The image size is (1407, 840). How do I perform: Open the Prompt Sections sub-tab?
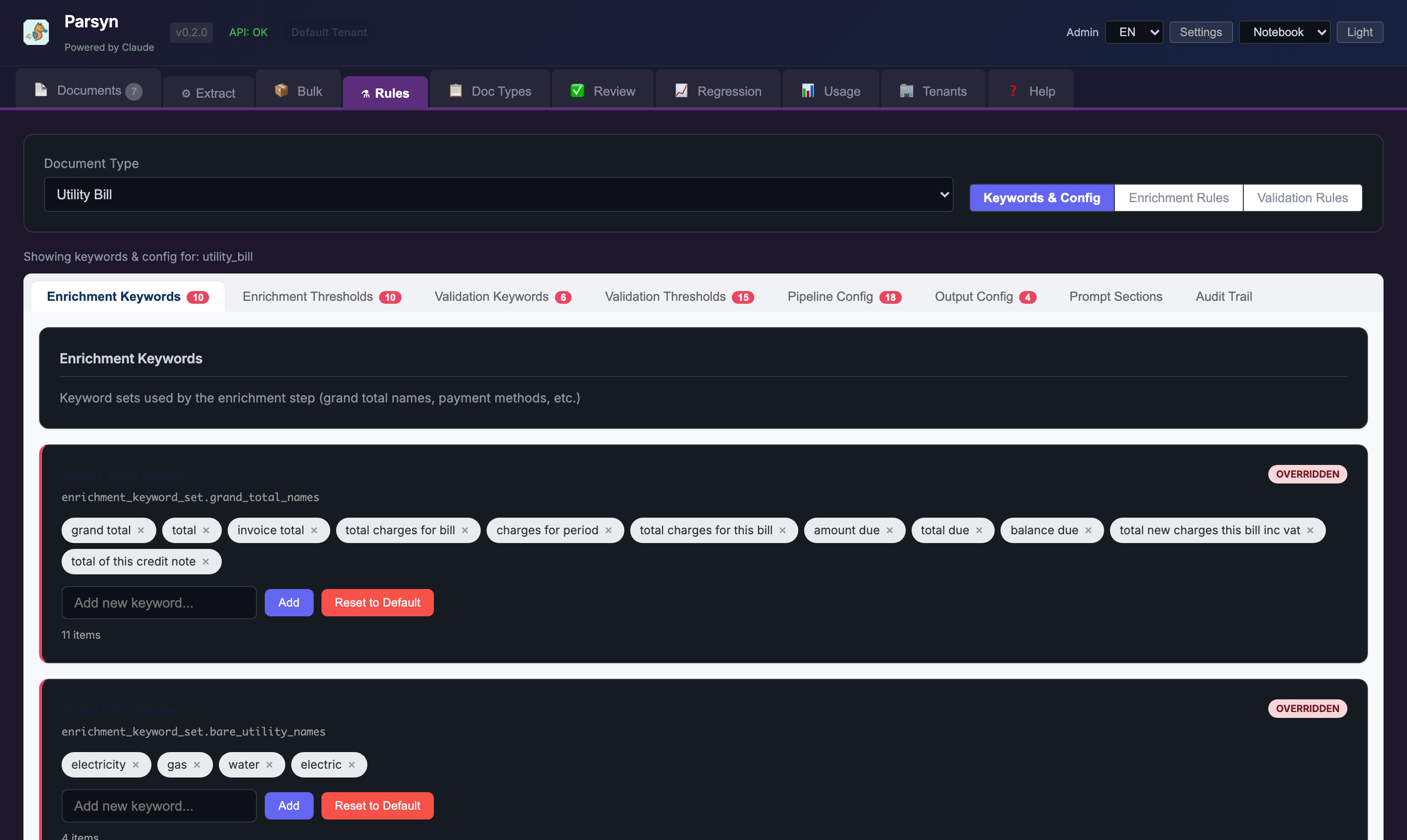(1115, 296)
